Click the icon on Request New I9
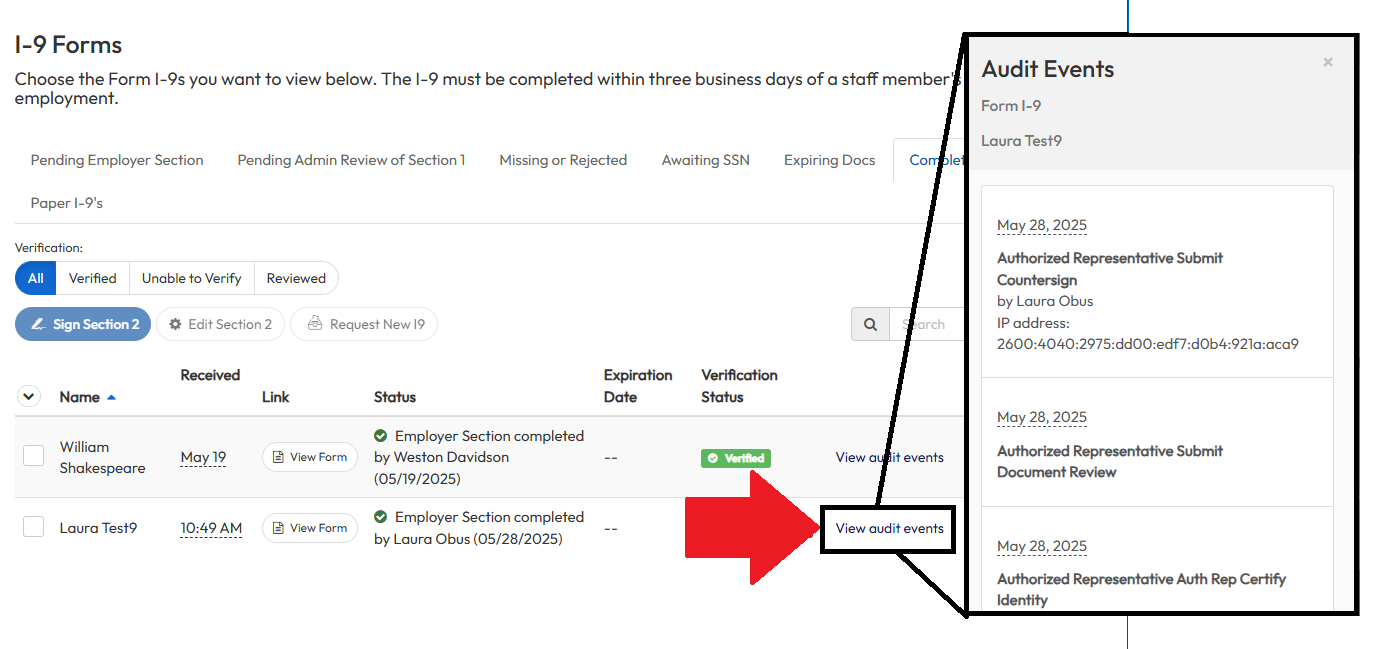 pos(315,323)
